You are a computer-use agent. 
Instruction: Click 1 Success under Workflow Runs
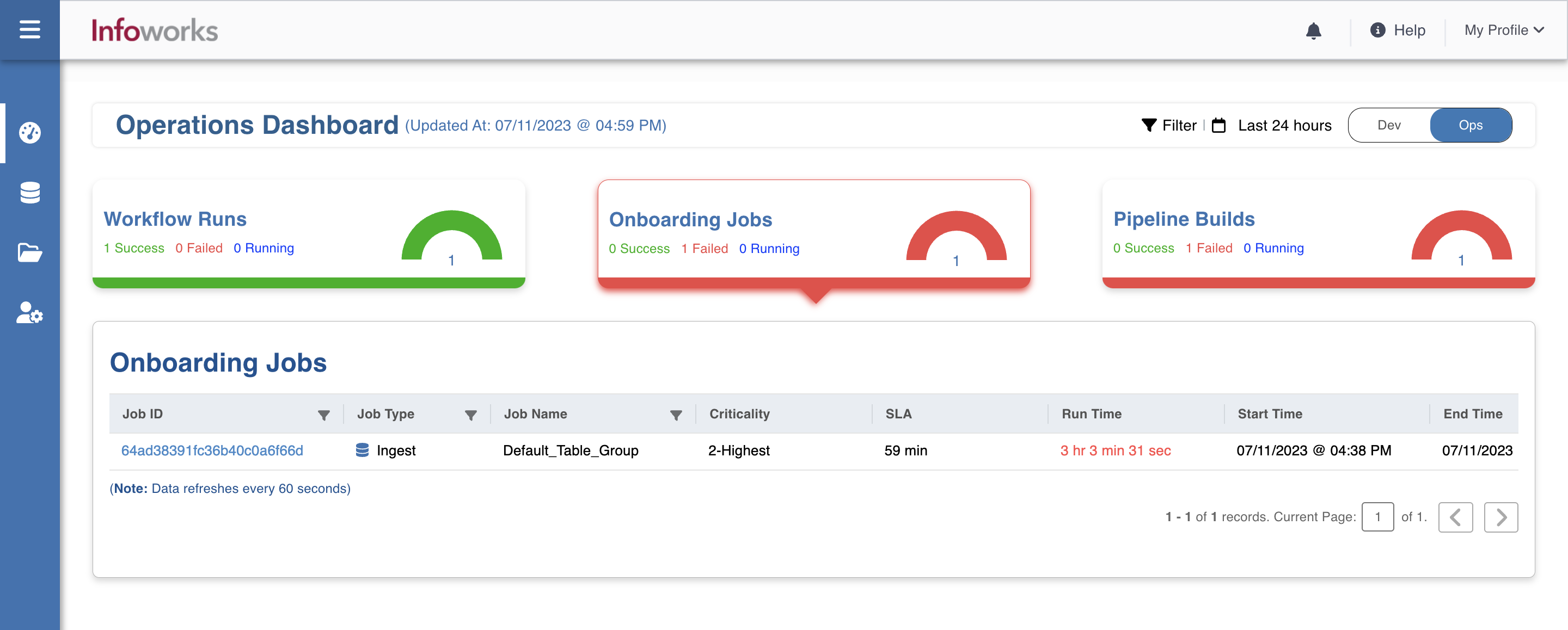[x=134, y=248]
